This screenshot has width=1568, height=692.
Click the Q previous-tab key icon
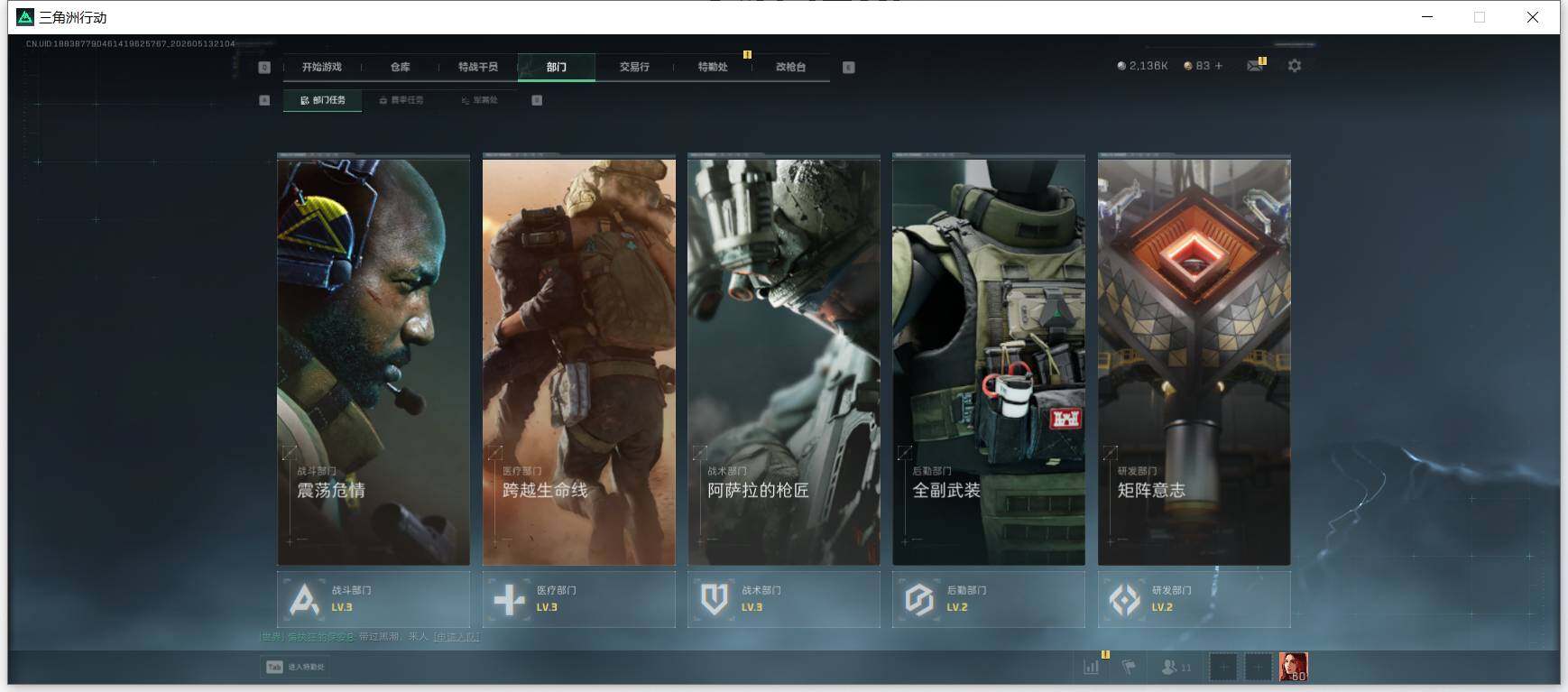click(264, 67)
